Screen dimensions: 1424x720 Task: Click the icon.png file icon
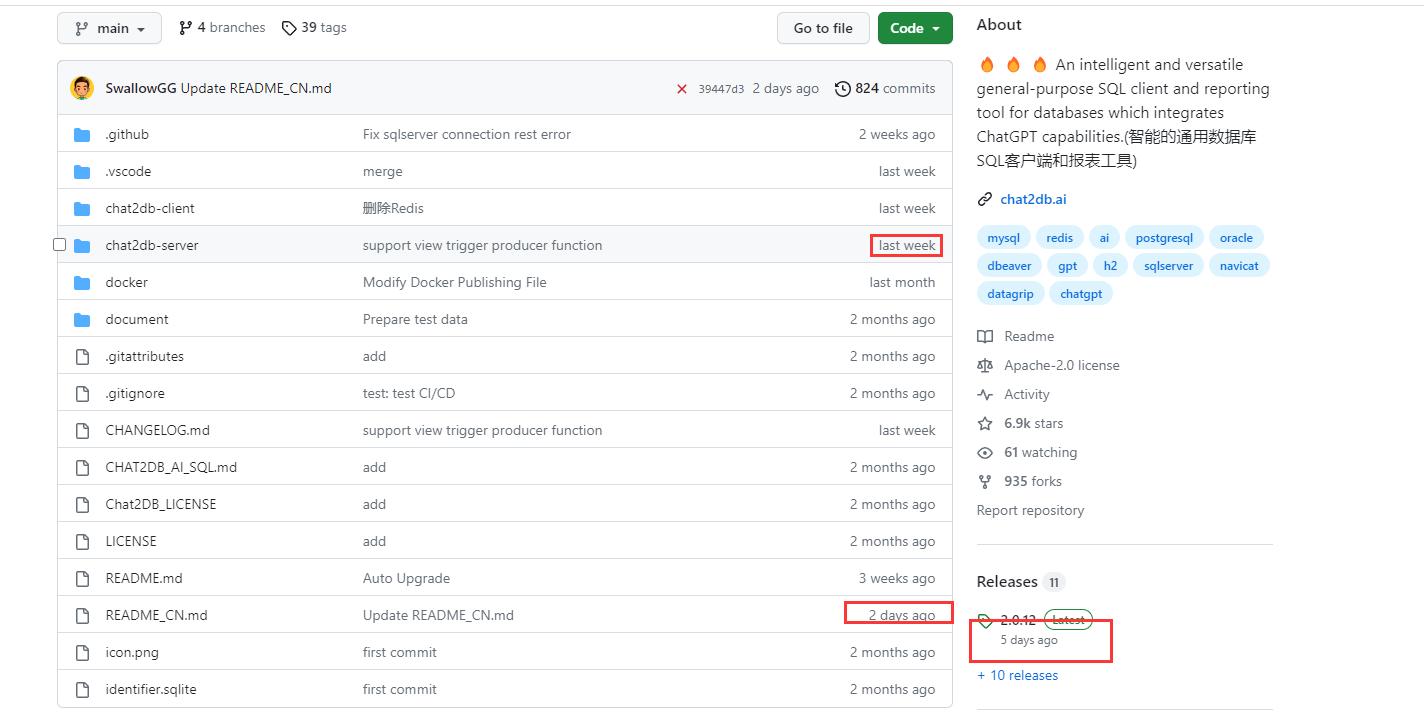[82, 652]
